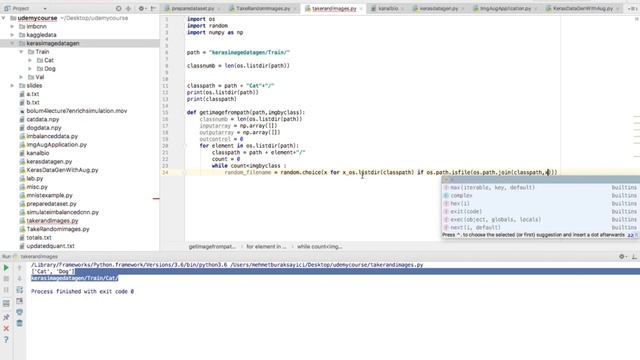Open simulateimbalancedcnn.py in project tree
The height and width of the screenshot is (360, 640).
(x=62, y=212)
